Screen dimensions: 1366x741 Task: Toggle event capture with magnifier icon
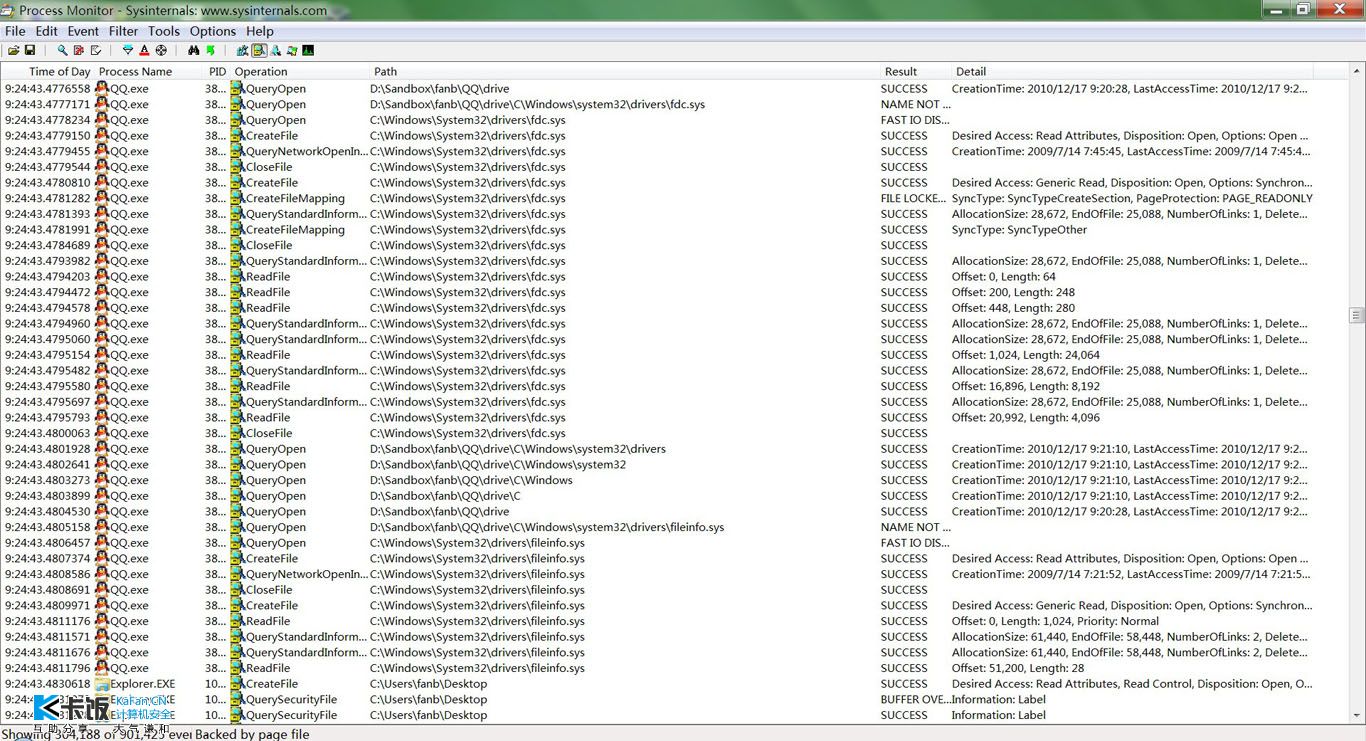pos(62,50)
